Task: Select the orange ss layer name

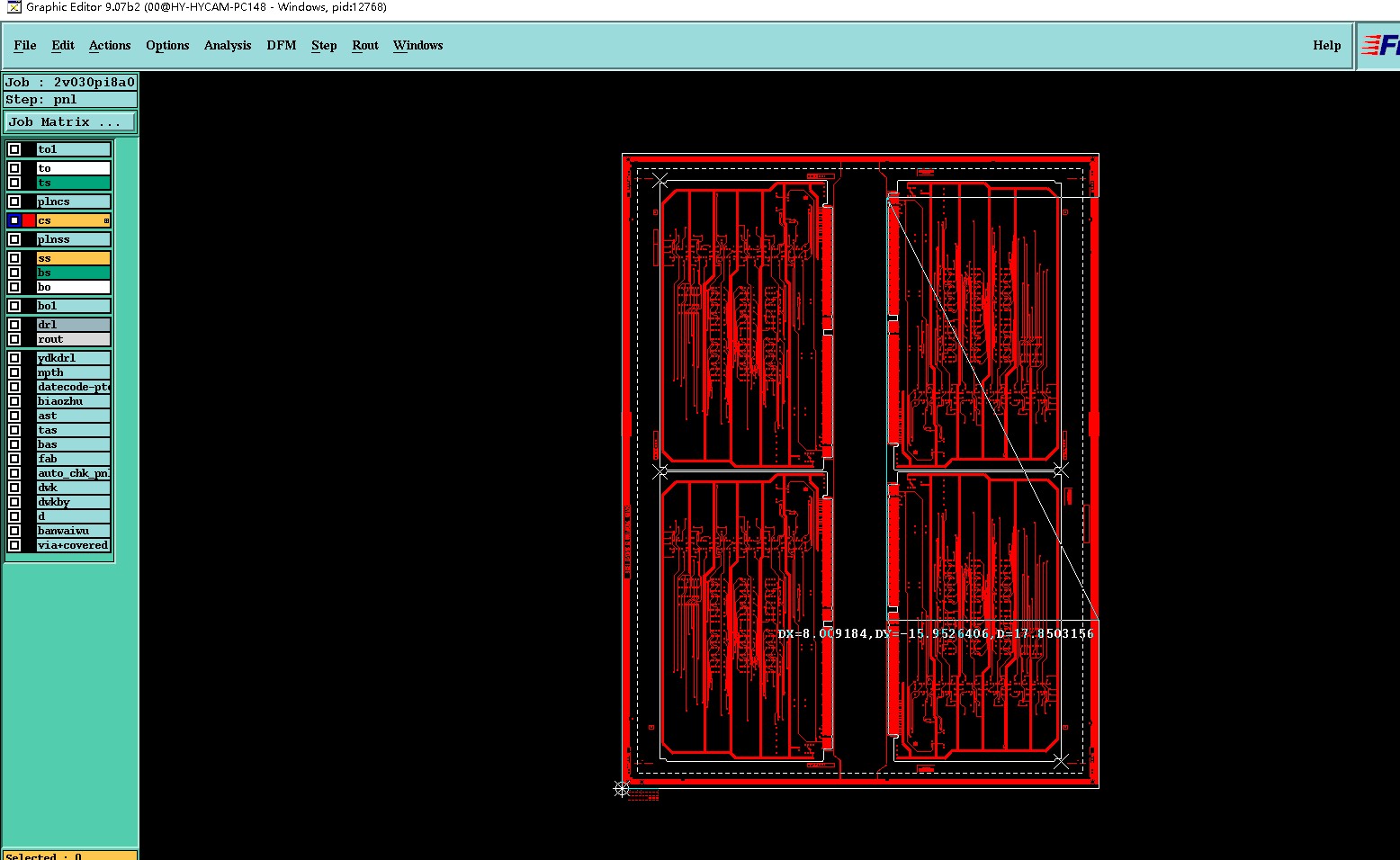Action: [73, 258]
